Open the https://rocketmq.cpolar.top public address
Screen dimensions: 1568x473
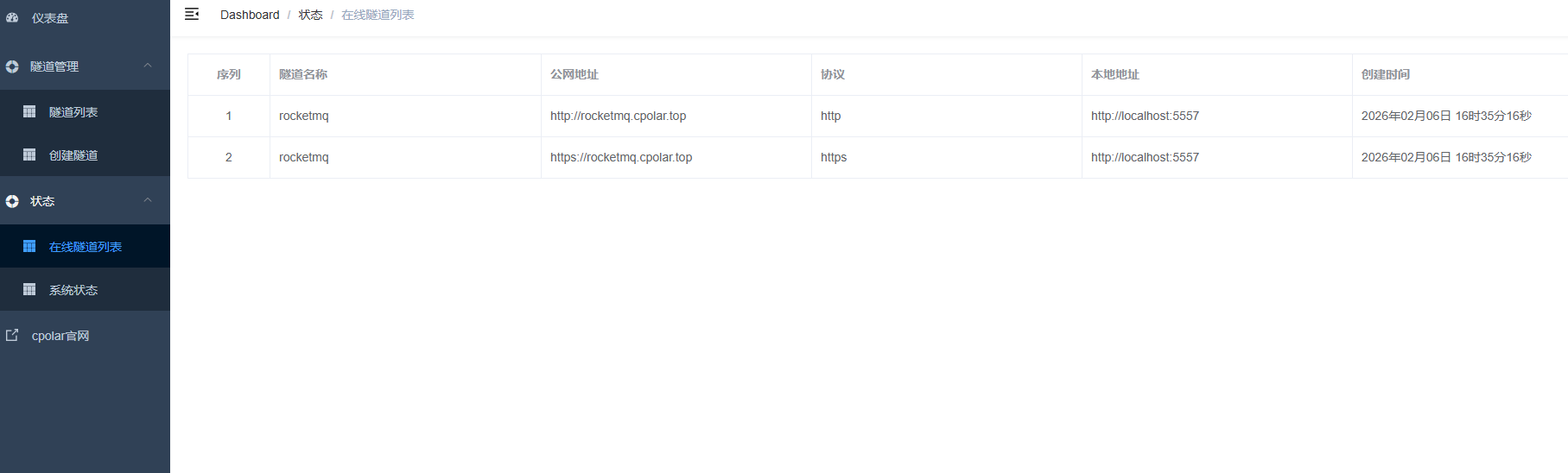tap(620, 157)
